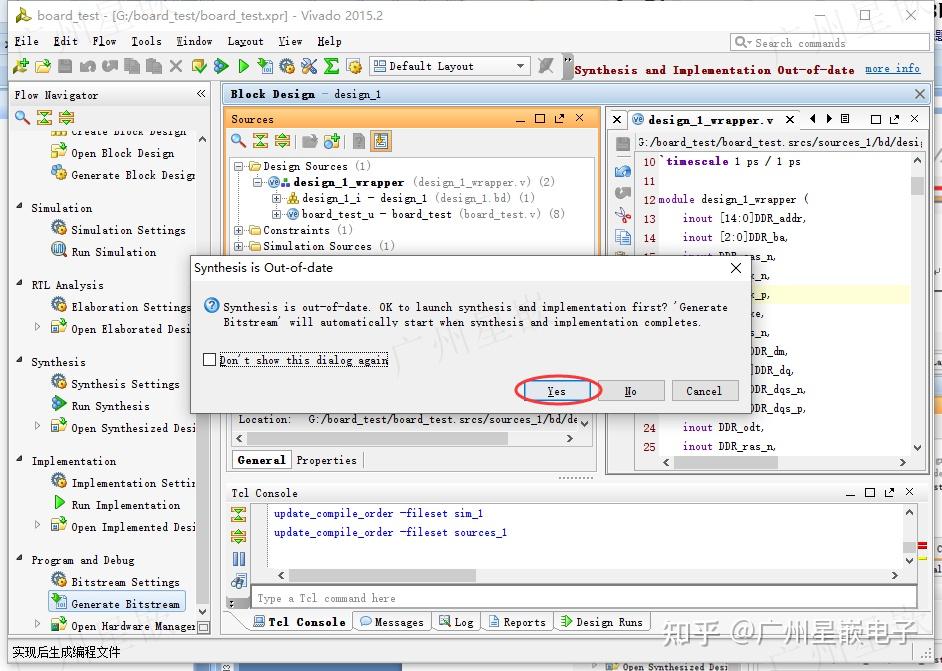Screen dimensions: 942x671
Task: Click the green Run arrow in the main toolbar
Action: [x=243, y=66]
